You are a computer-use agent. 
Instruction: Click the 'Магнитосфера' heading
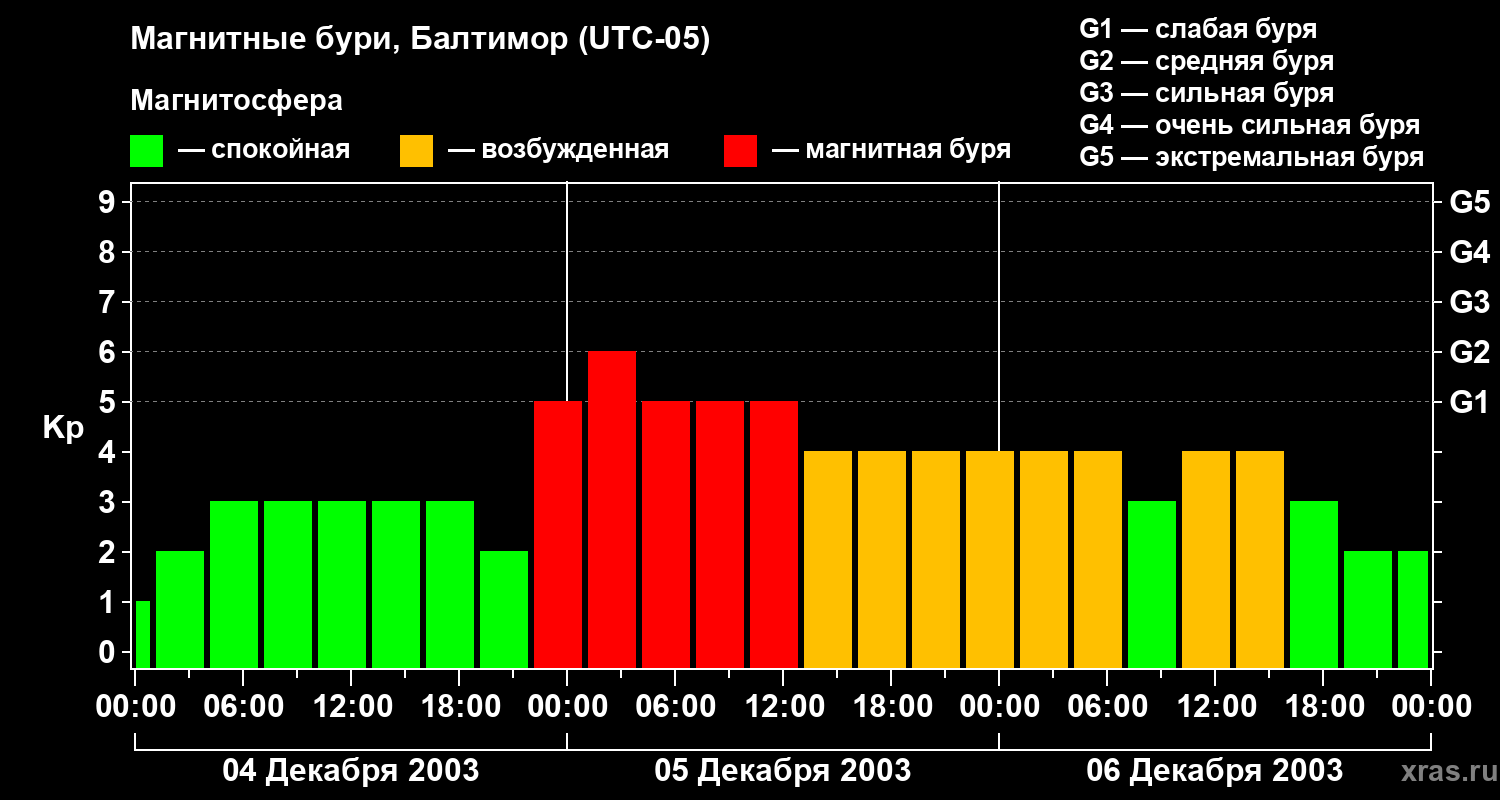237,101
